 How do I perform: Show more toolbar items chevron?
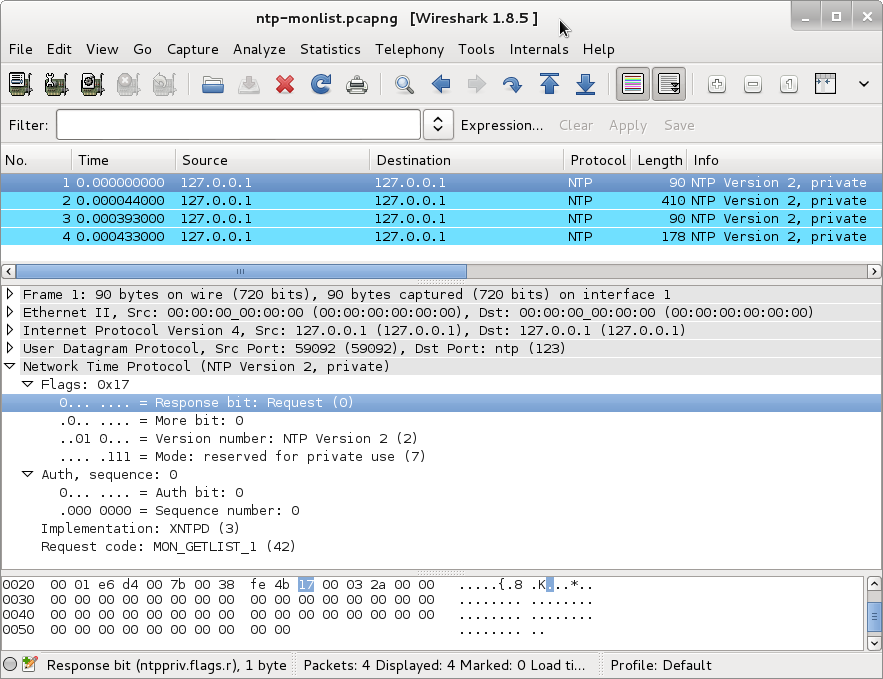point(864,84)
